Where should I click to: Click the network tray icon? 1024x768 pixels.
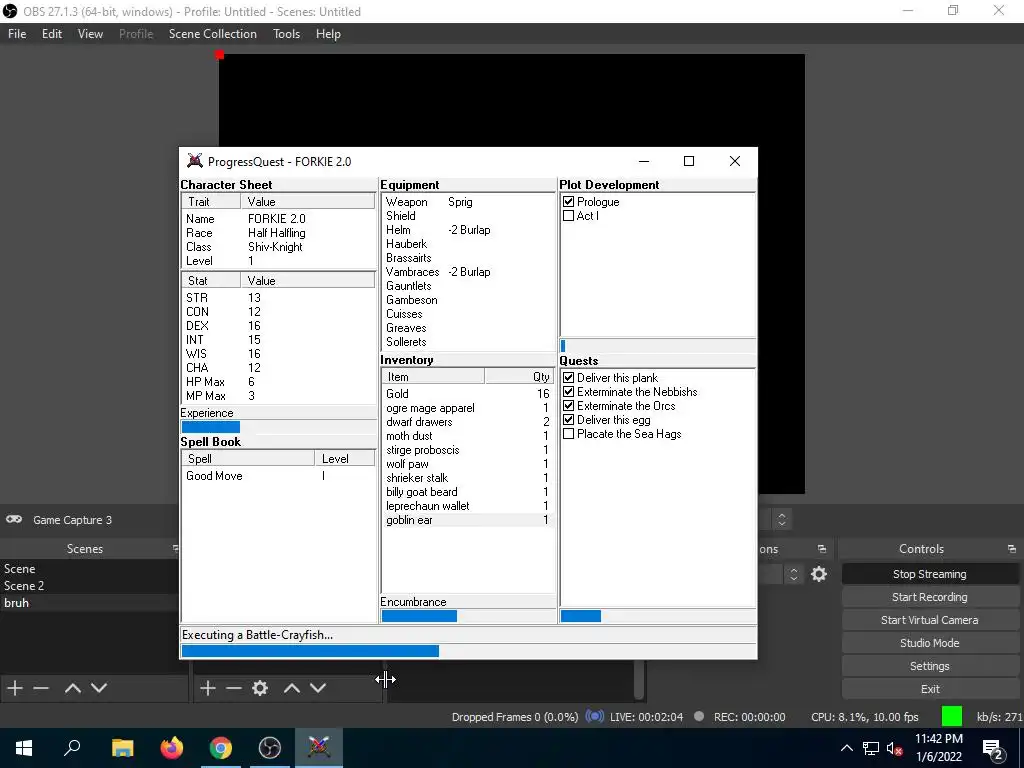pos(871,748)
